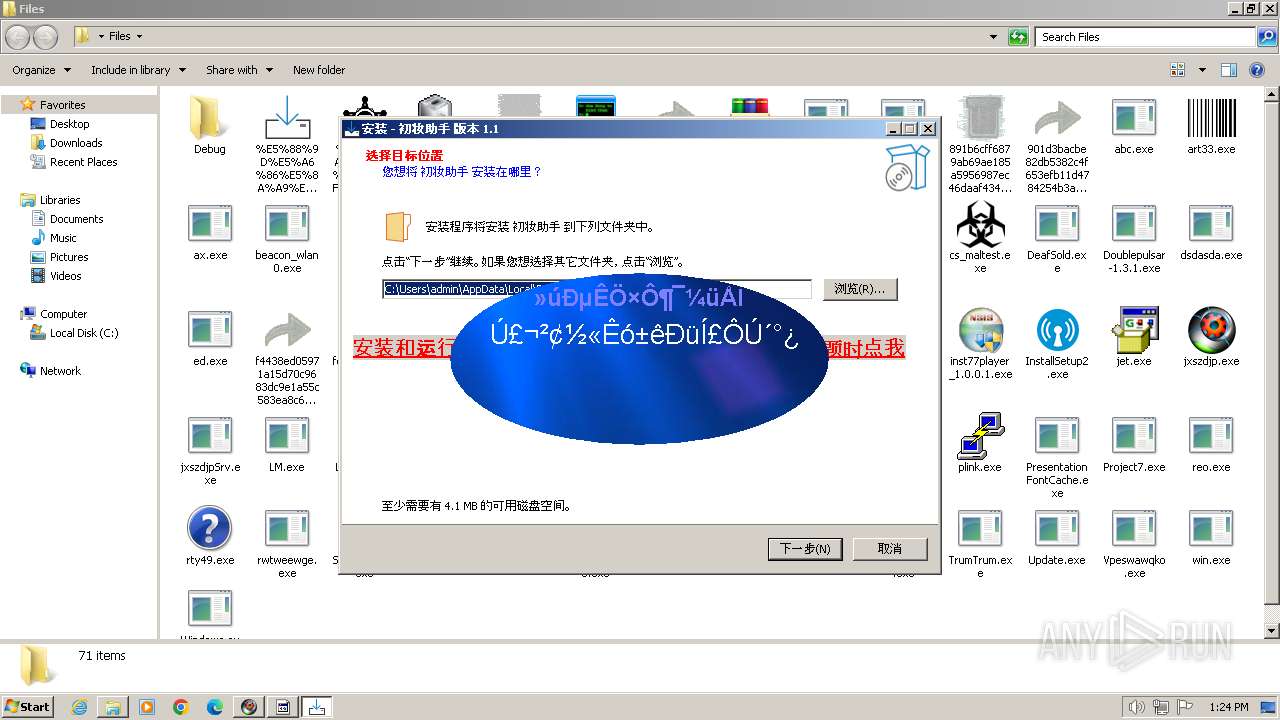
Task: Open Include in library dropdown
Action: coord(138,70)
